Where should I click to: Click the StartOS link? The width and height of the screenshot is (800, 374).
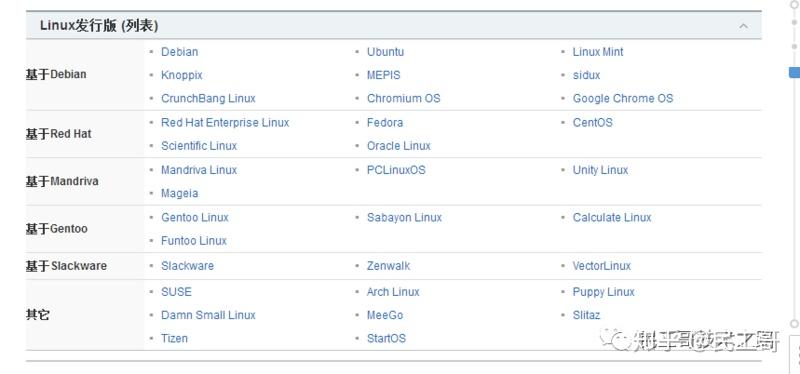click(386, 338)
